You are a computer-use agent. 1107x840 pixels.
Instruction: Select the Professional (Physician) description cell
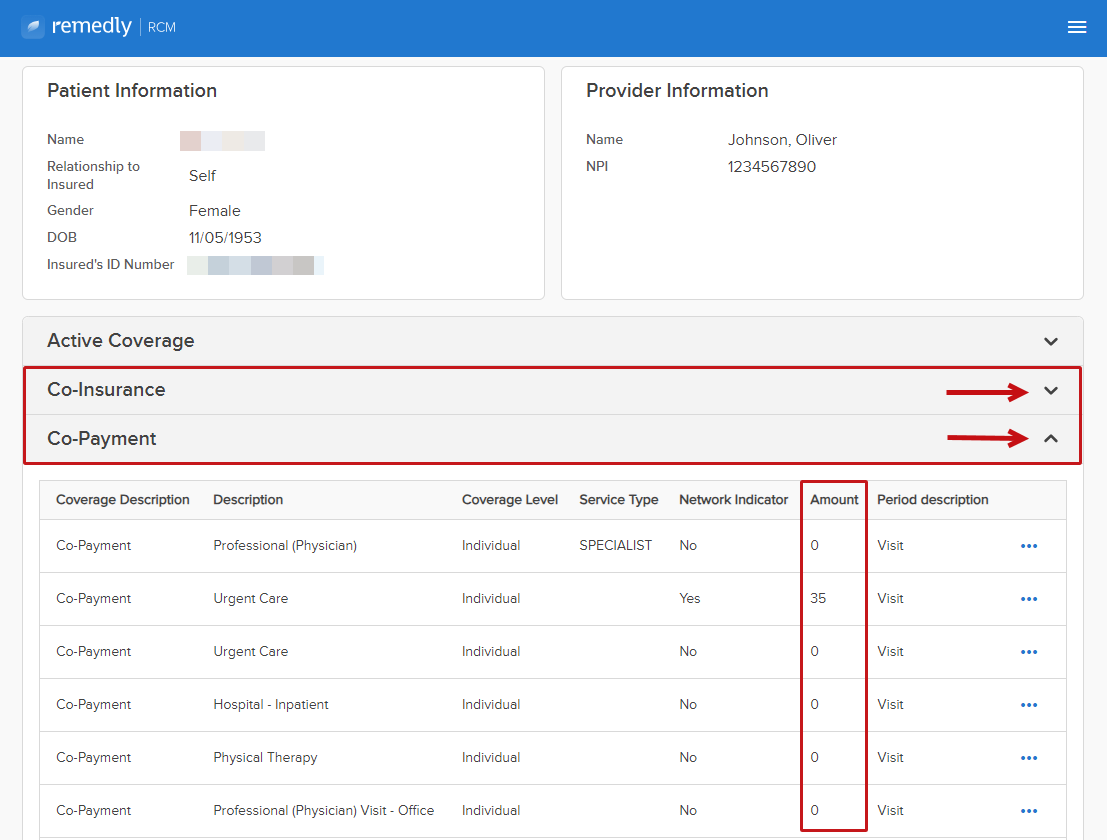point(285,546)
